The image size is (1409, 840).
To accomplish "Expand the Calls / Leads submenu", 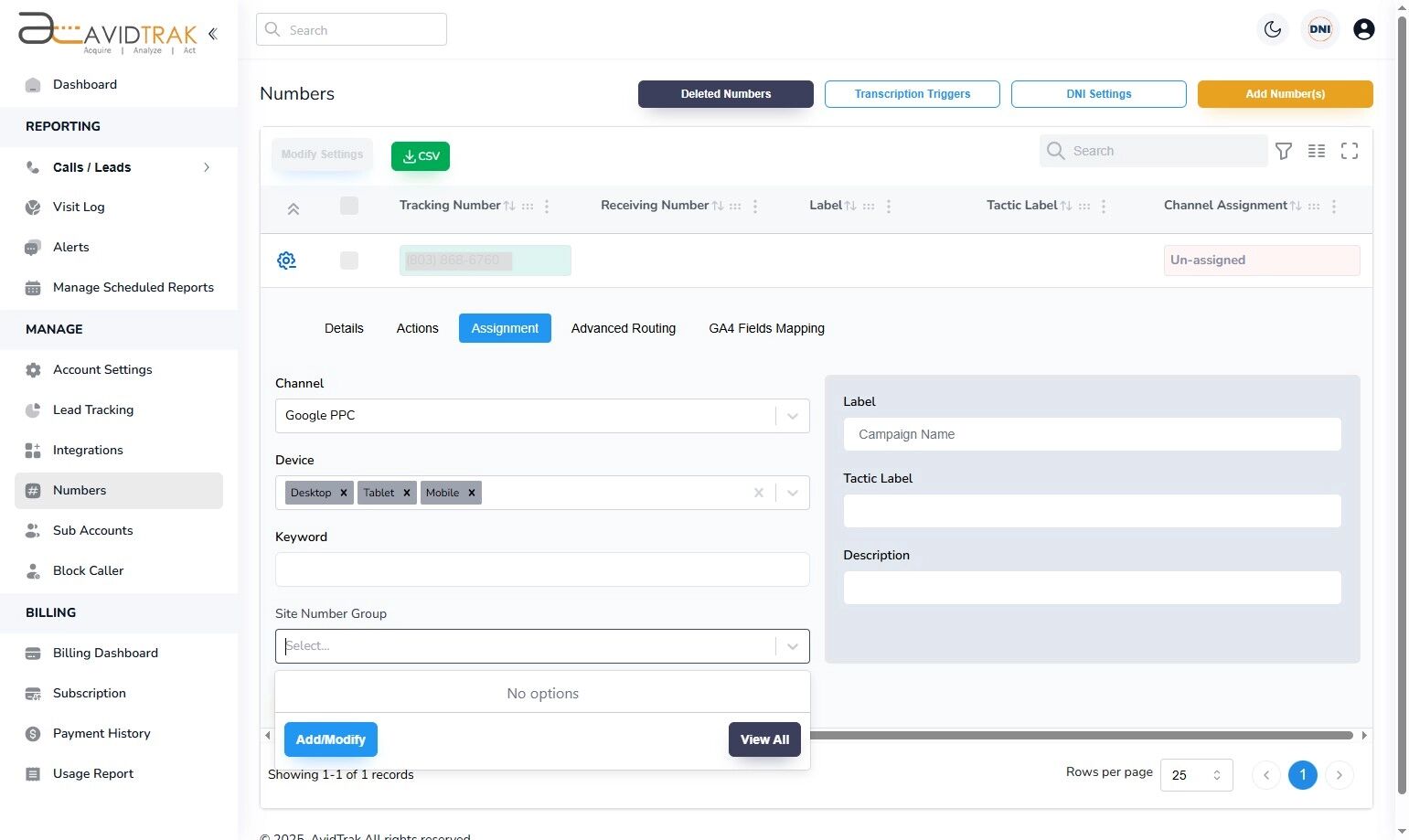I will pyautogui.click(x=207, y=167).
